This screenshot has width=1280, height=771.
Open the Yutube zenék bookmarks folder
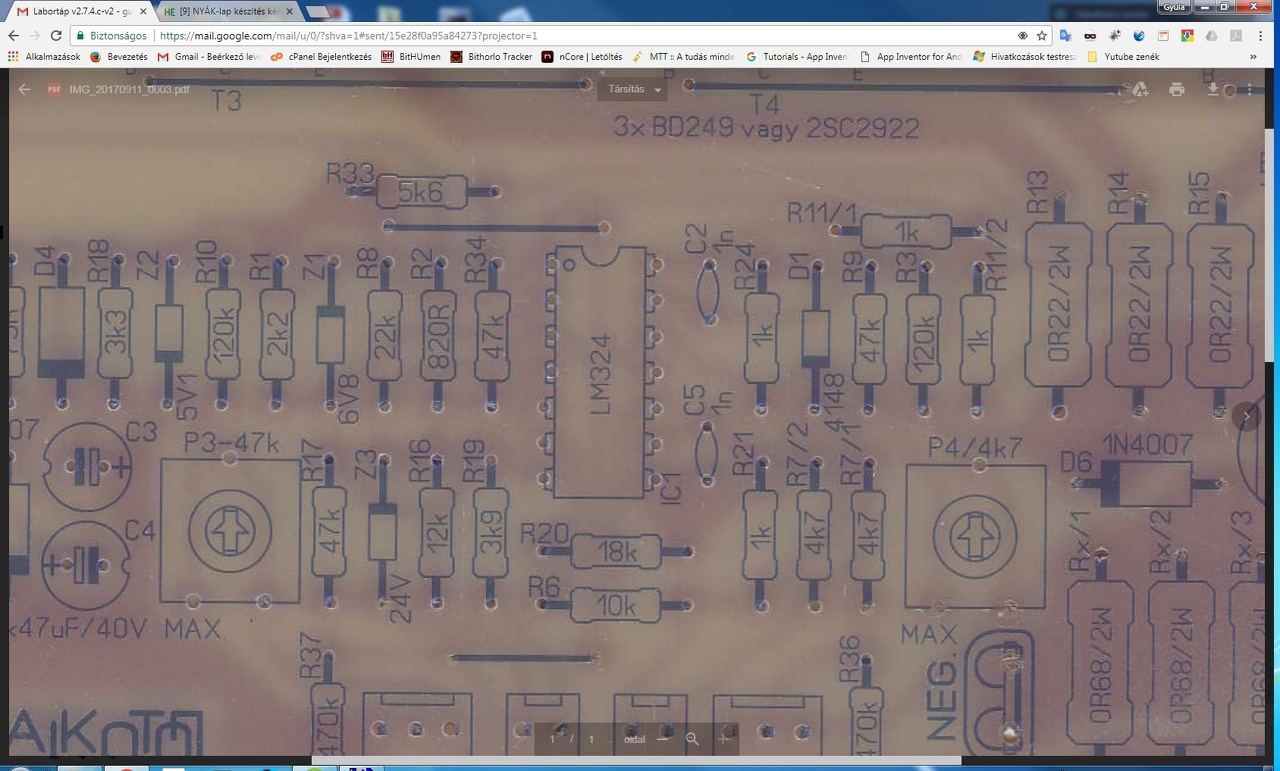(1123, 57)
